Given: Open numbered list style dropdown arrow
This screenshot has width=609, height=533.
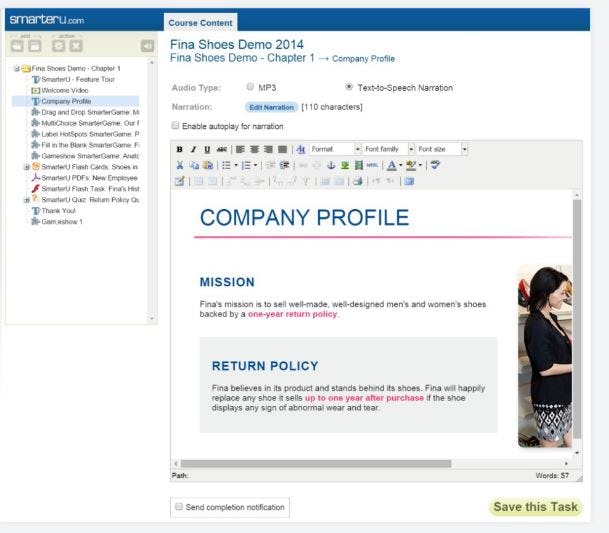Looking at the screenshot, I should [256, 165].
